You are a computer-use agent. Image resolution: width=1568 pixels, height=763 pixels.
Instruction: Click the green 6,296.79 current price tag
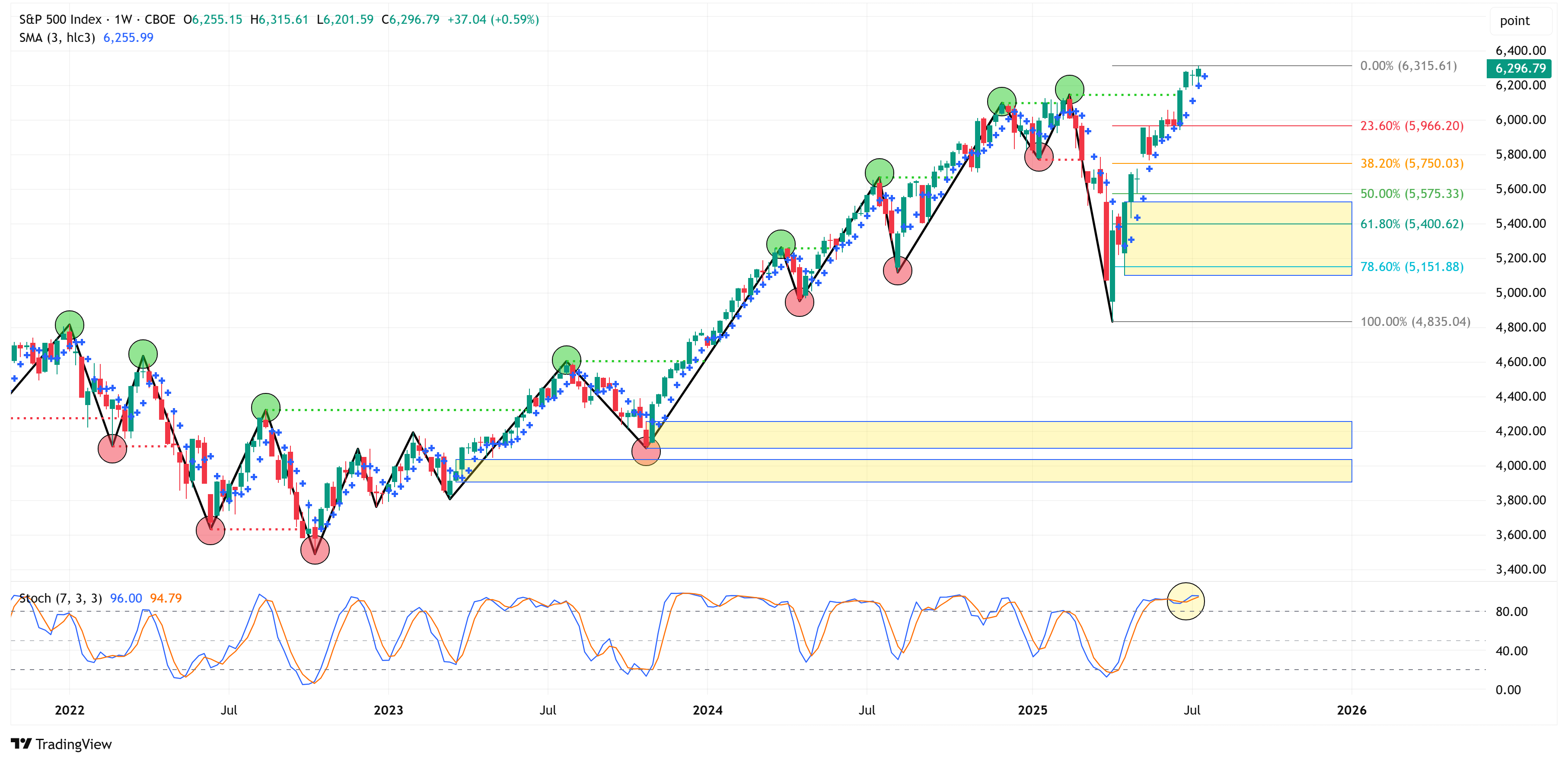pyautogui.click(x=1520, y=68)
